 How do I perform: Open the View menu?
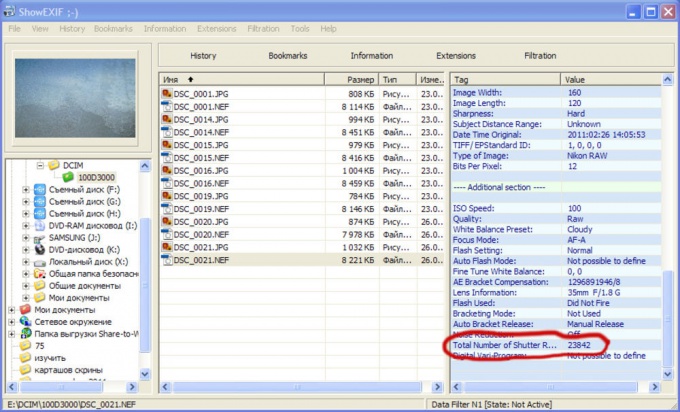(x=40, y=29)
